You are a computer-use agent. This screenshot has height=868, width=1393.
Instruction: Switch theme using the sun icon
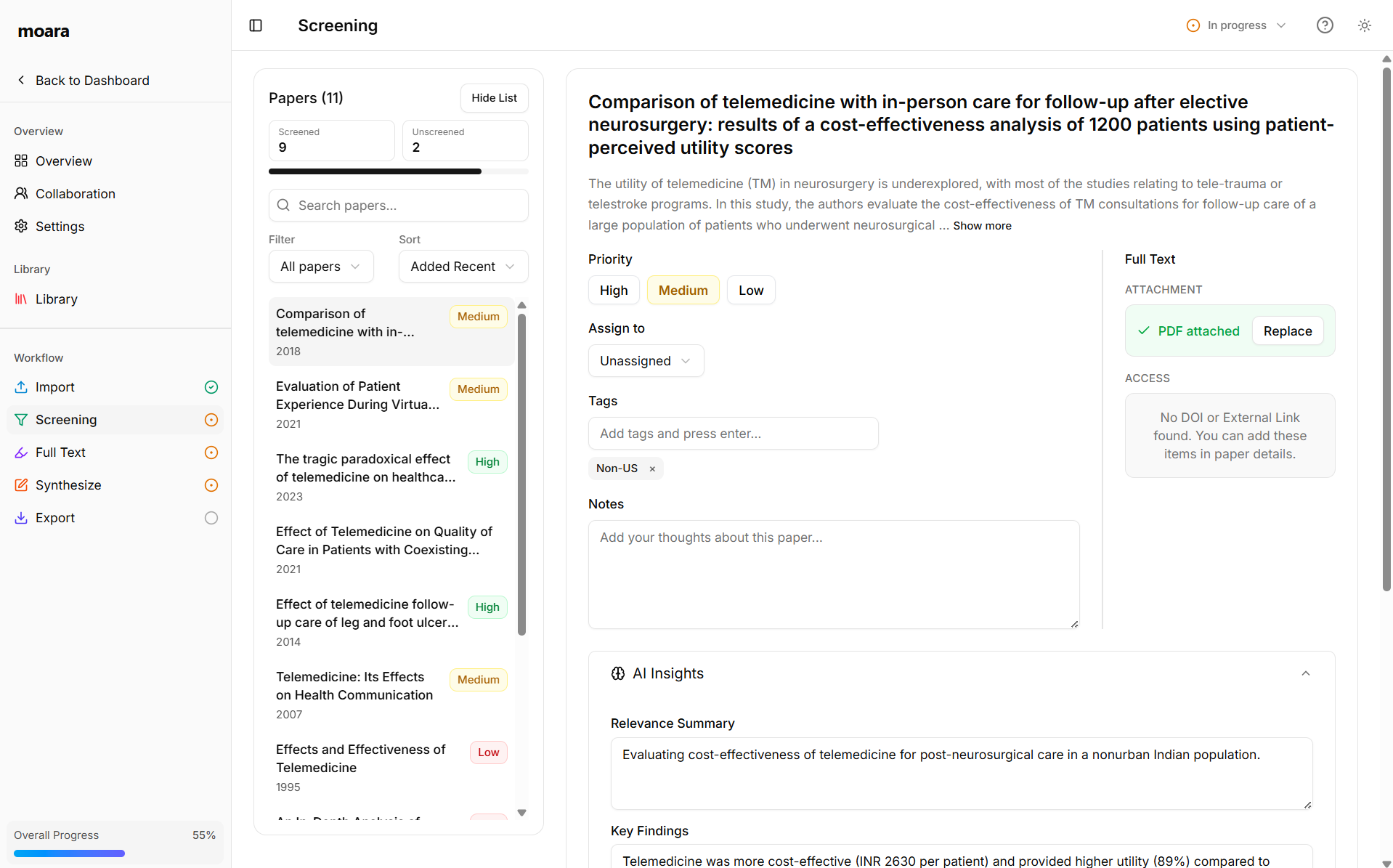pos(1364,25)
